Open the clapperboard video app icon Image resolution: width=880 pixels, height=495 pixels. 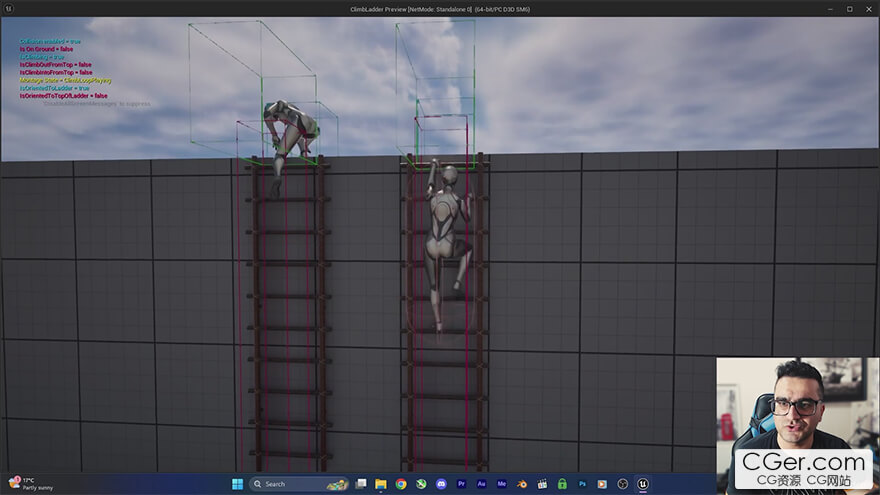tap(542, 484)
